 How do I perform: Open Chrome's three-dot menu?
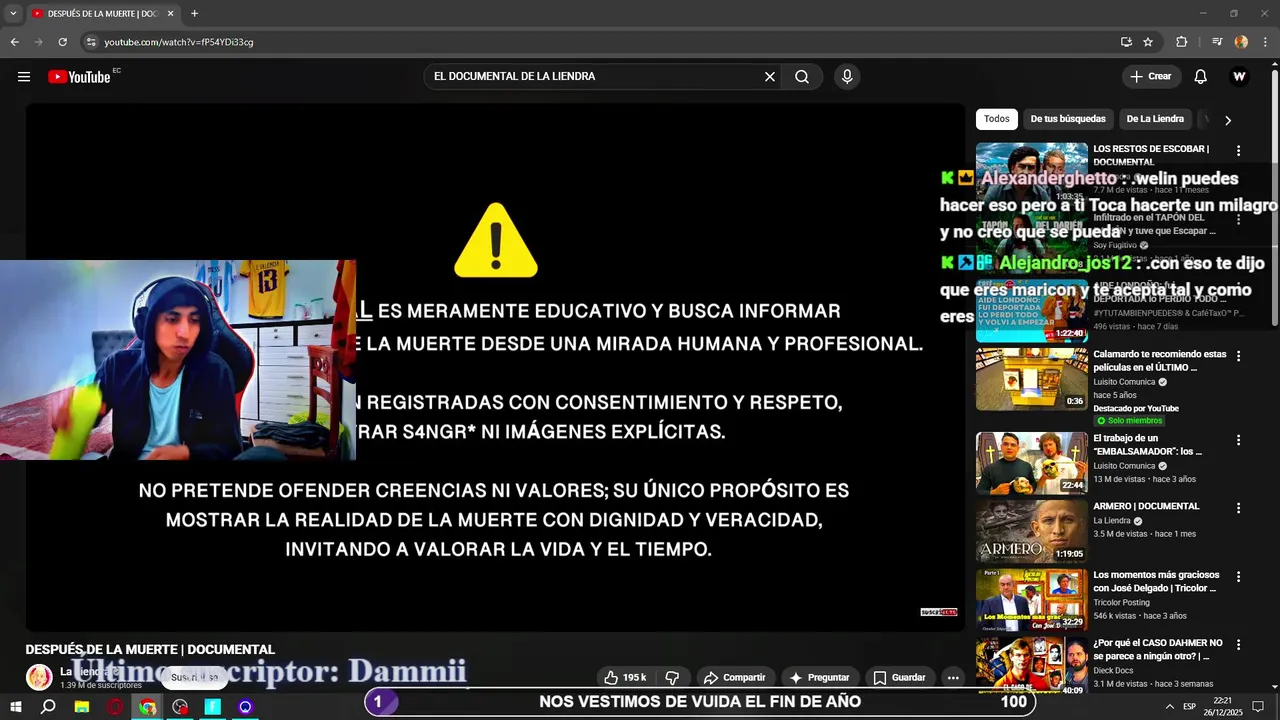[1266, 42]
